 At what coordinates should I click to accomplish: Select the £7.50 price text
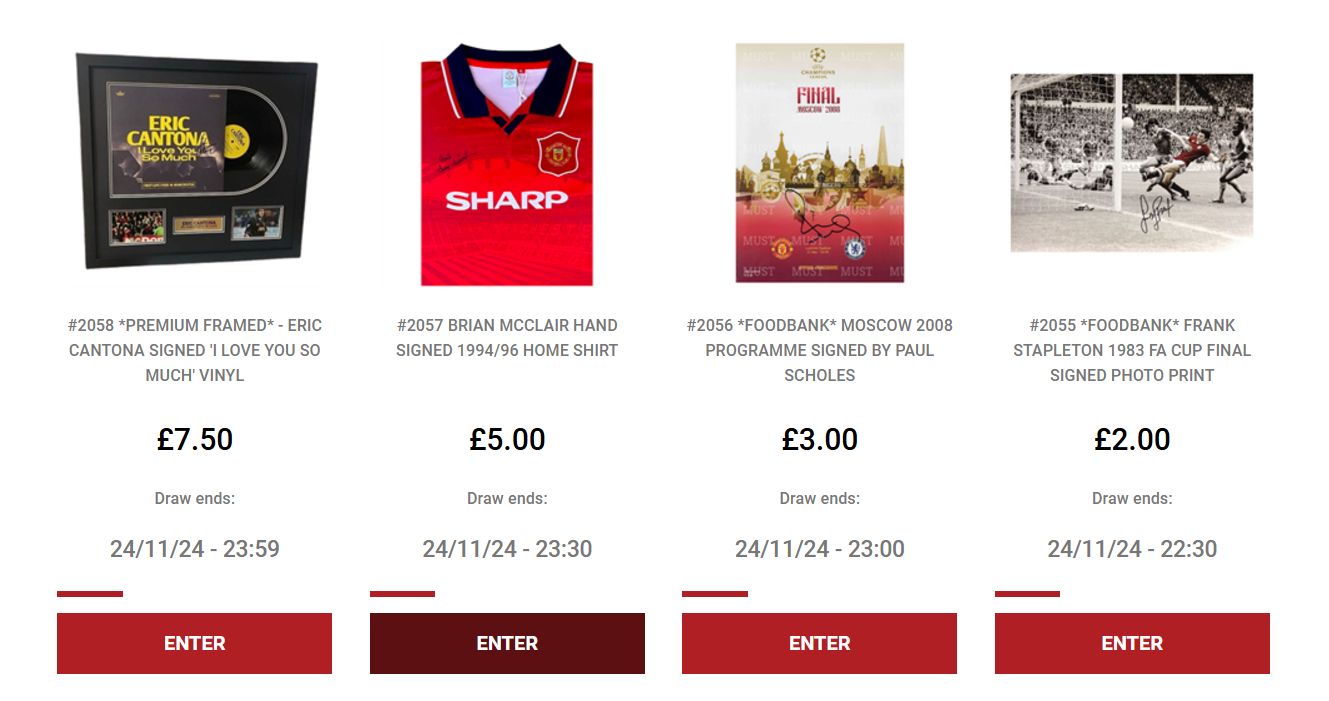tap(195, 439)
